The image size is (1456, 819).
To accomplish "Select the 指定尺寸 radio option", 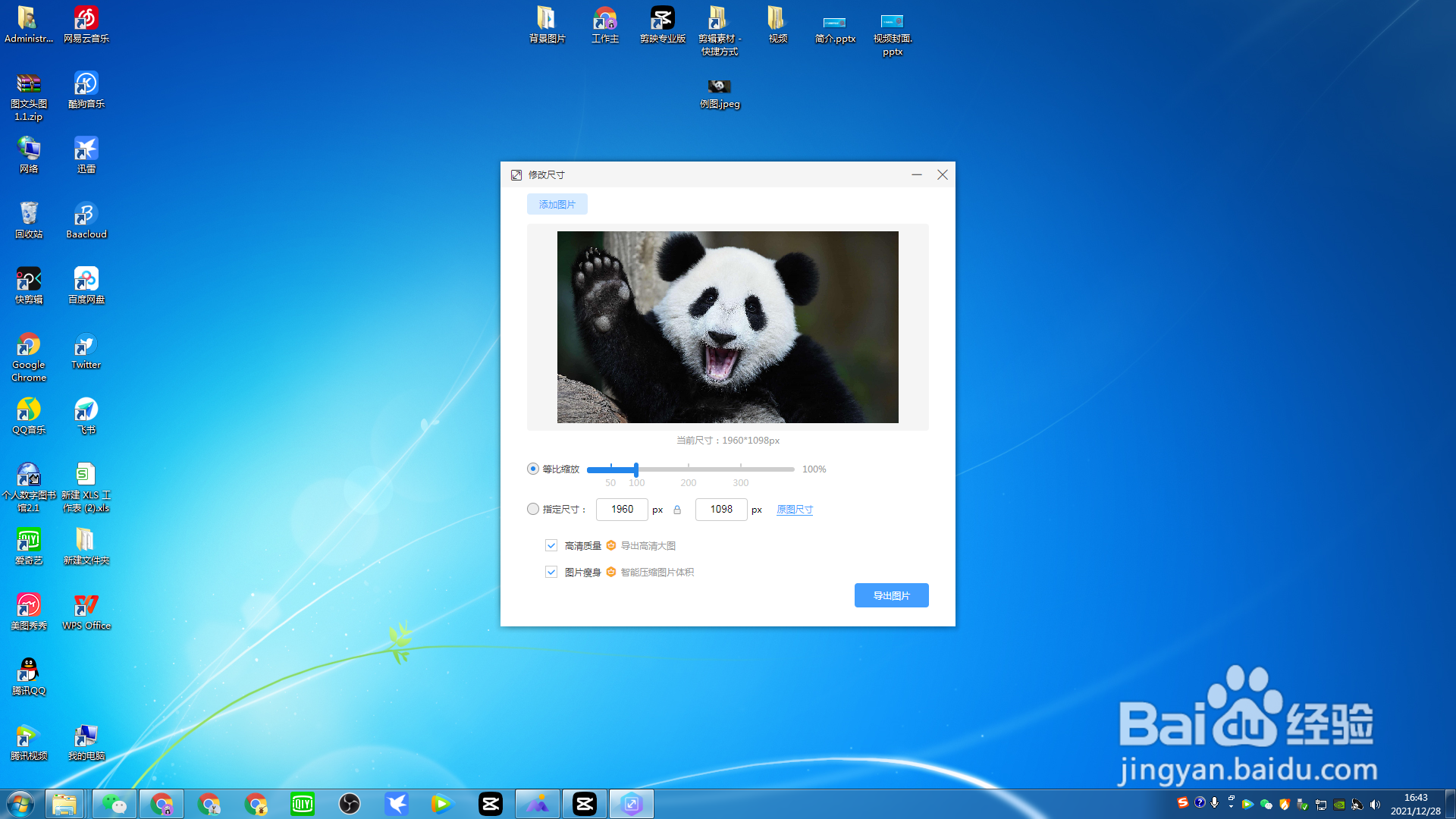I will pyautogui.click(x=533, y=509).
